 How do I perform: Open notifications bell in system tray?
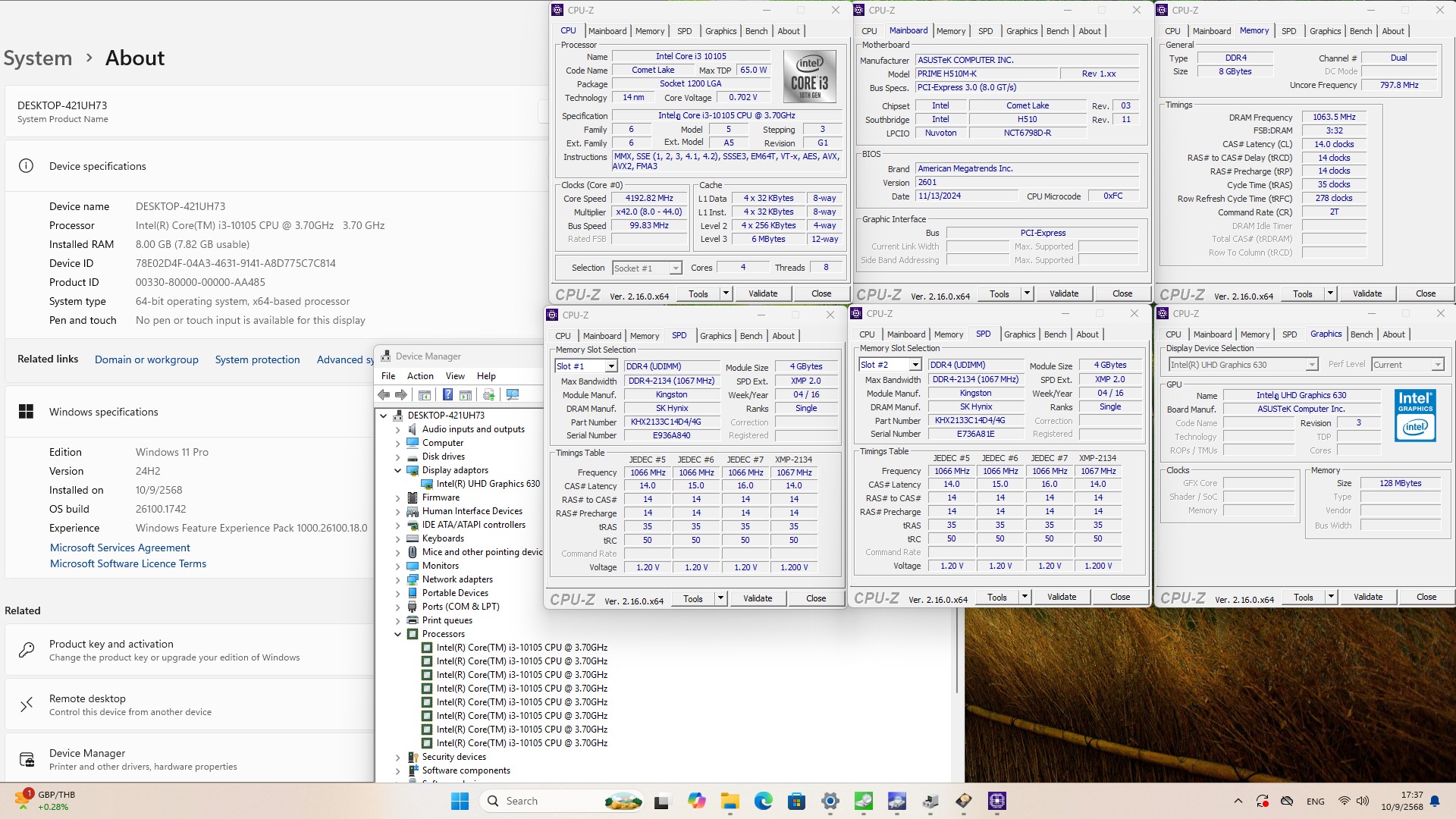[x=1435, y=801]
